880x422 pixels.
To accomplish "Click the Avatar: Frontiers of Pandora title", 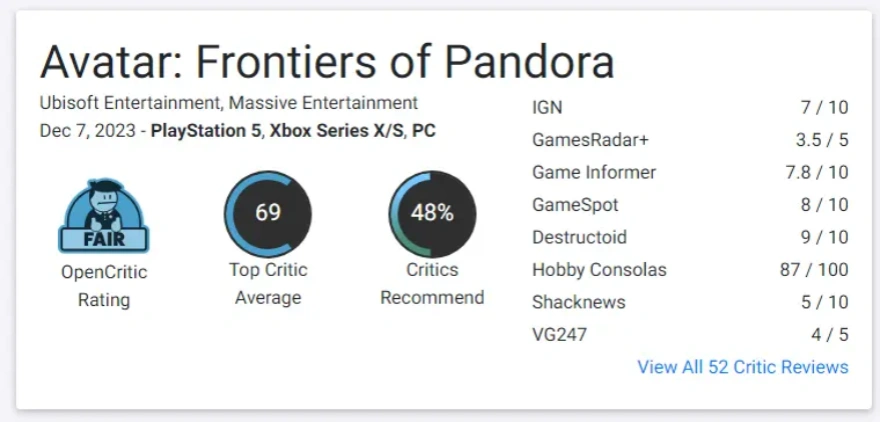I will [x=327, y=62].
